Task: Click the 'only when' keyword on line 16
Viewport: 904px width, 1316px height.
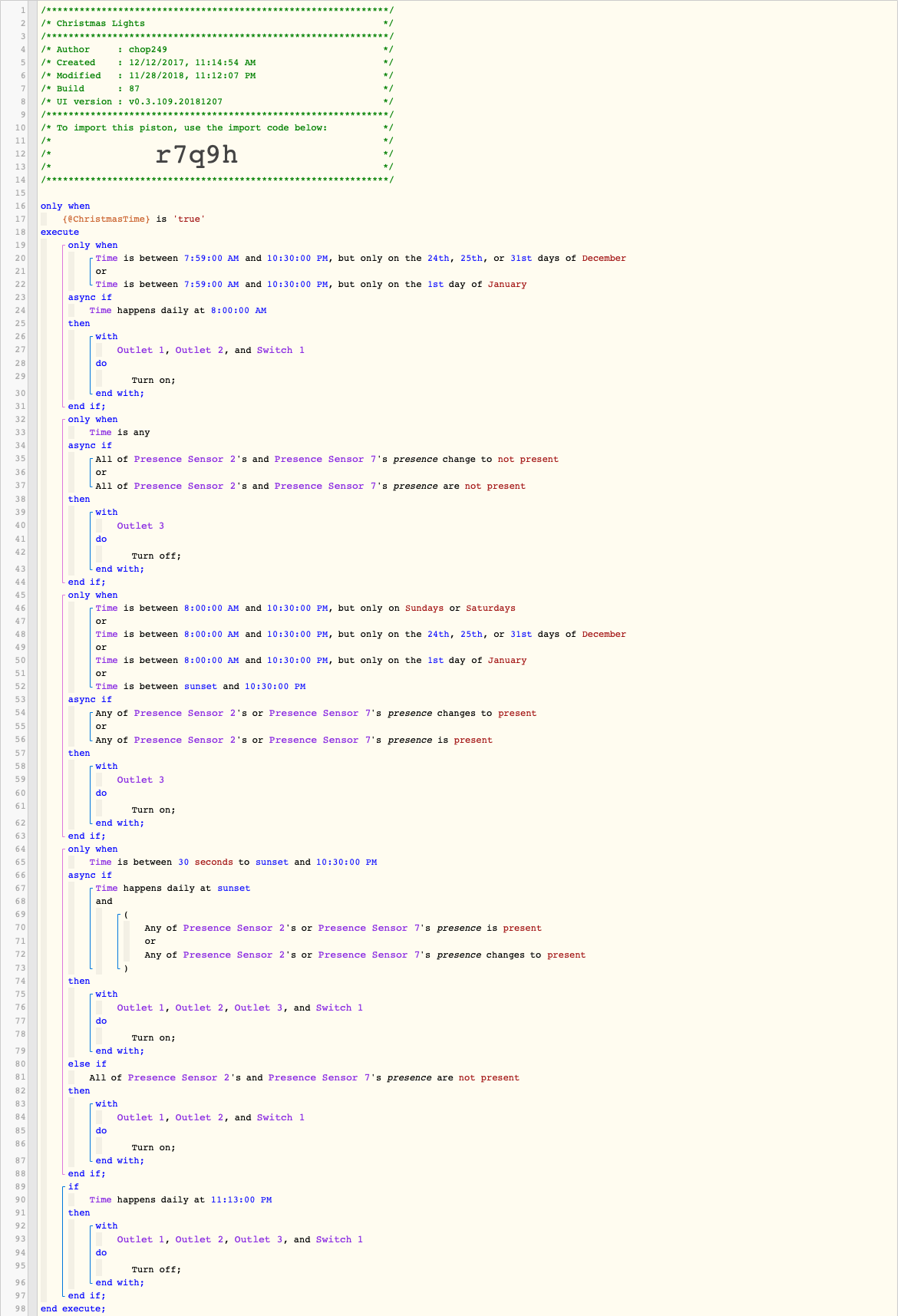Action: click(65, 206)
